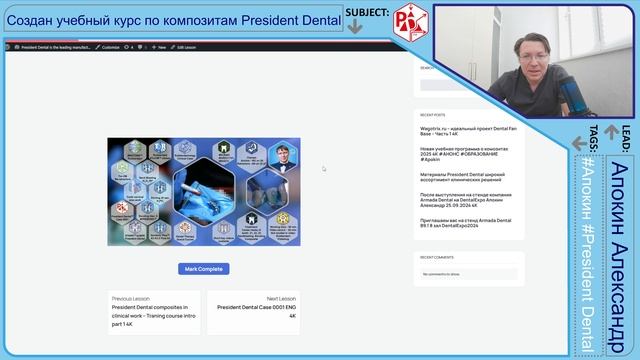Open recent post about Wagobrix.ru
This screenshot has height=360, width=640.
(468, 131)
